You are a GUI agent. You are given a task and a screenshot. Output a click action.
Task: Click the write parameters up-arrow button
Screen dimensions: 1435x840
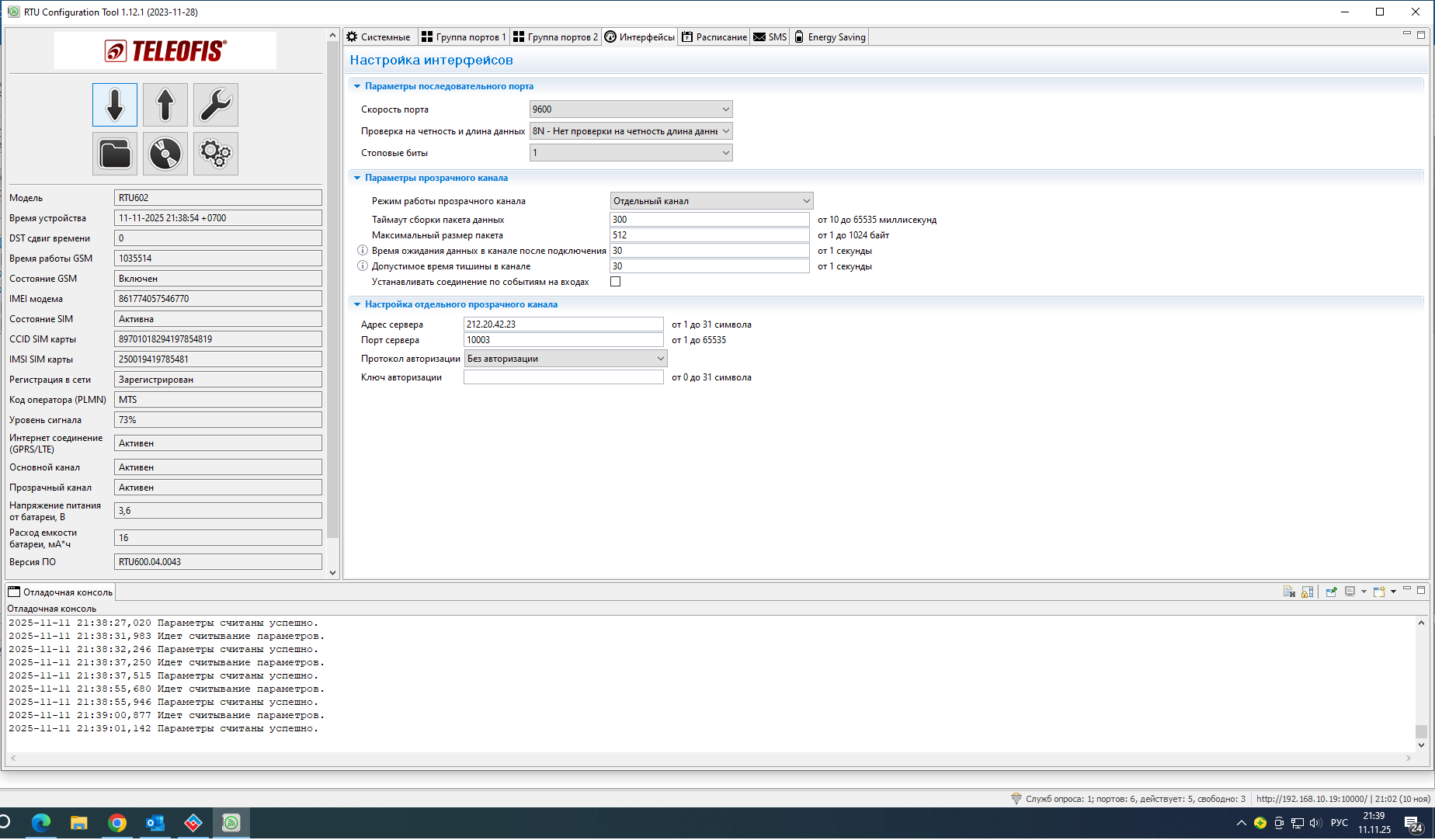point(165,105)
